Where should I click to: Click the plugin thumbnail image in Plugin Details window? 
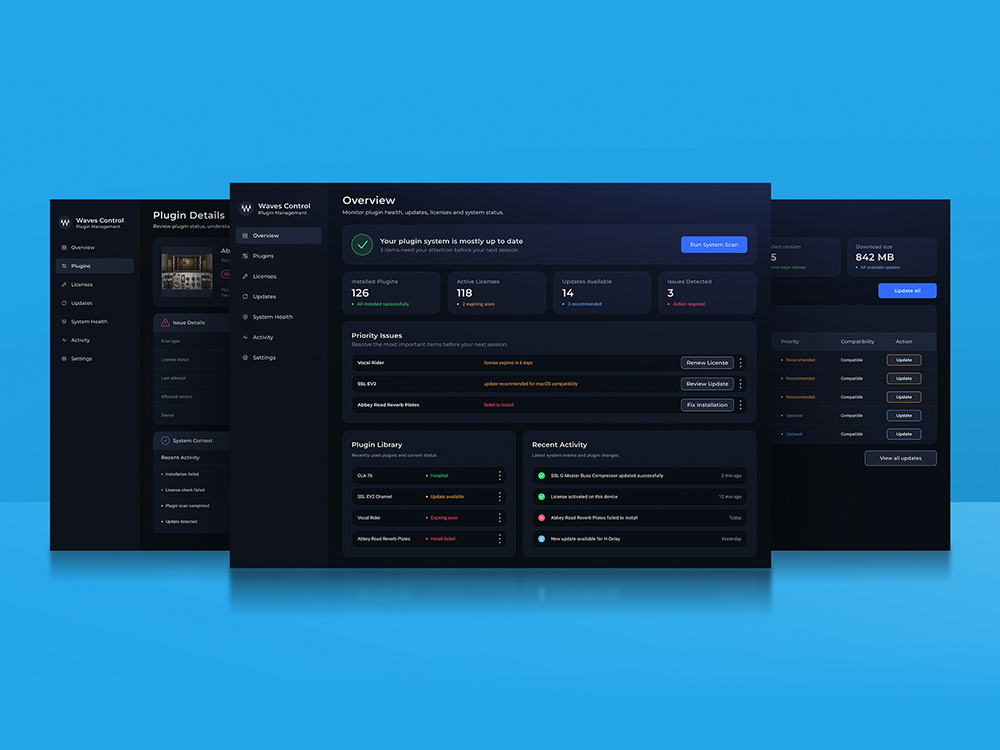(x=187, y=272)
